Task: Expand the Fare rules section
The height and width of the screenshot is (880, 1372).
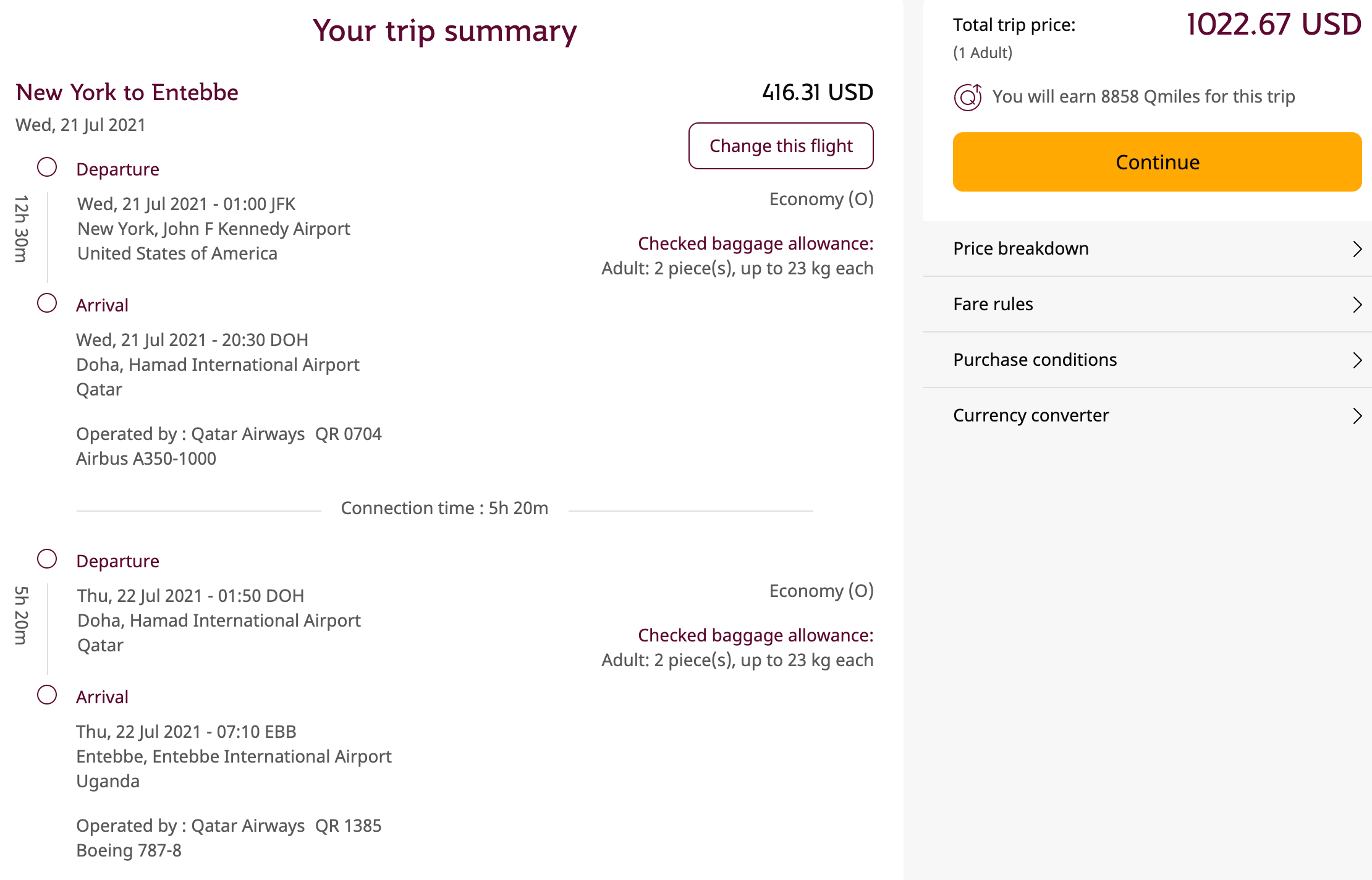Action: (993, 304)
